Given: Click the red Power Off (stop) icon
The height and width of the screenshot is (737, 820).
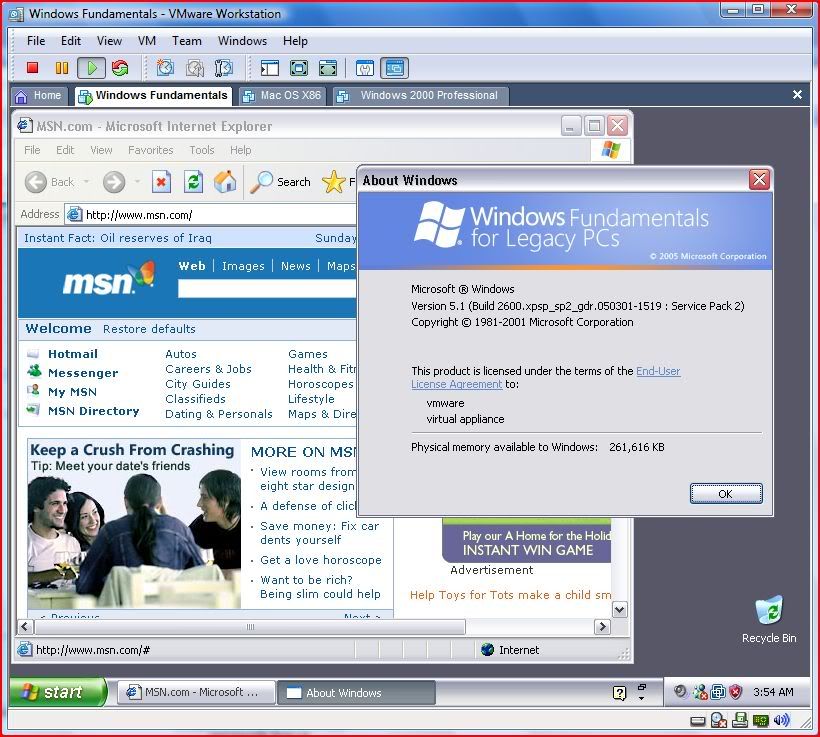Looking at the screenshot, I should pos(32,68).
